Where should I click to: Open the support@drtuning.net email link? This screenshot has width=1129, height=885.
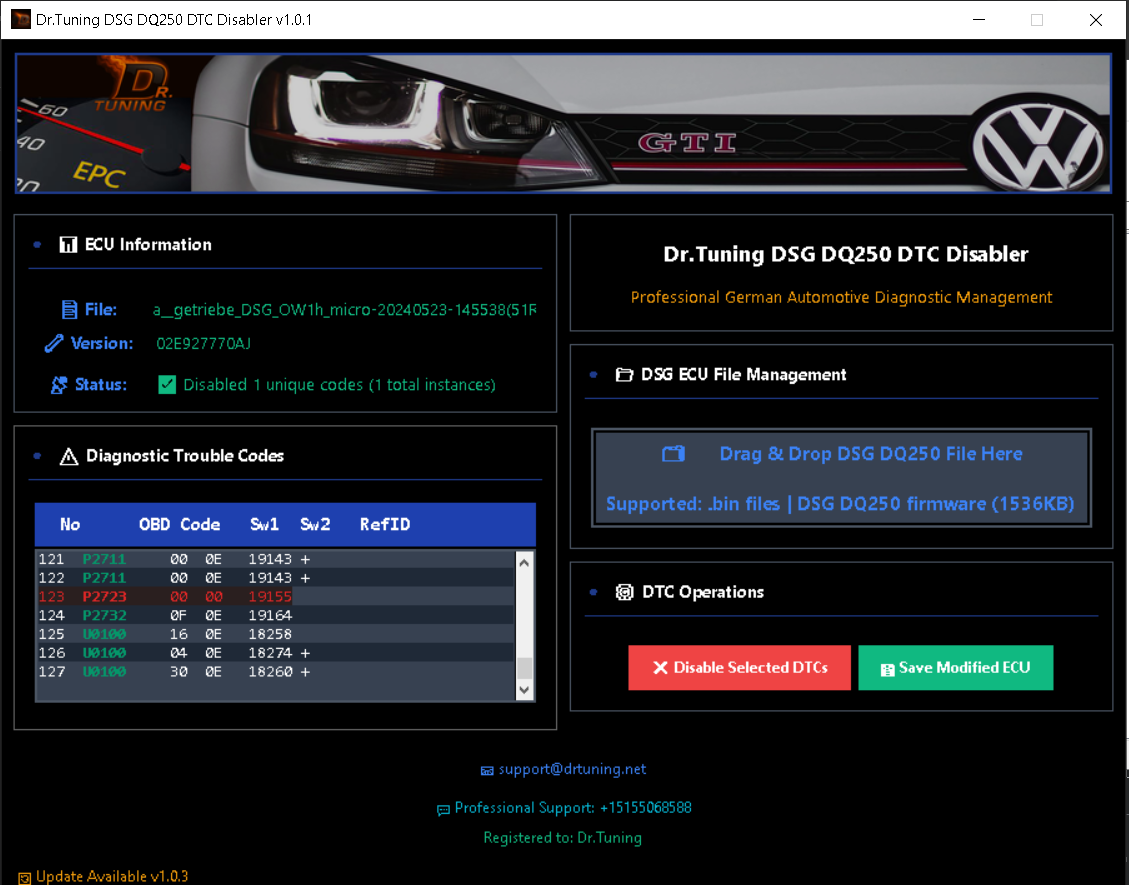(x=572, y=769)
